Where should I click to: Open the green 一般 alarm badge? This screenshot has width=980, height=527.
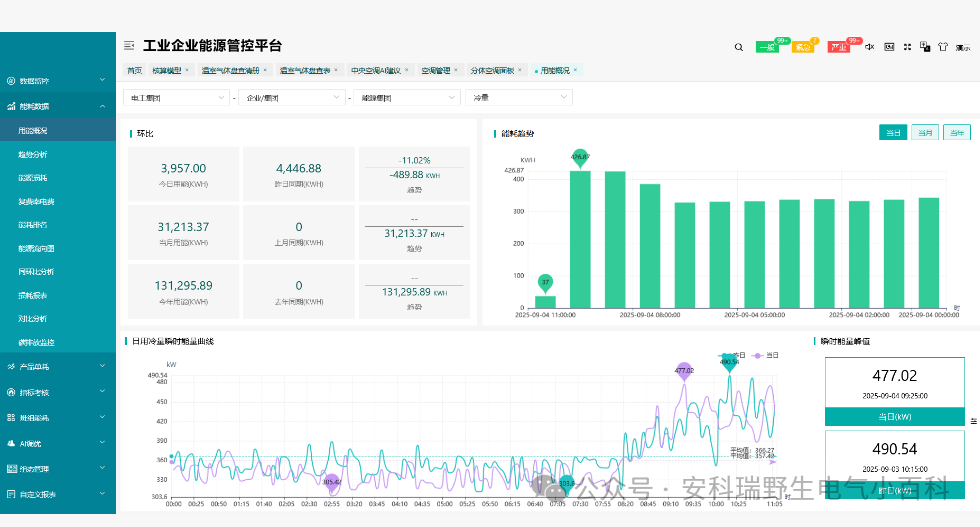[x=768, y=47]
